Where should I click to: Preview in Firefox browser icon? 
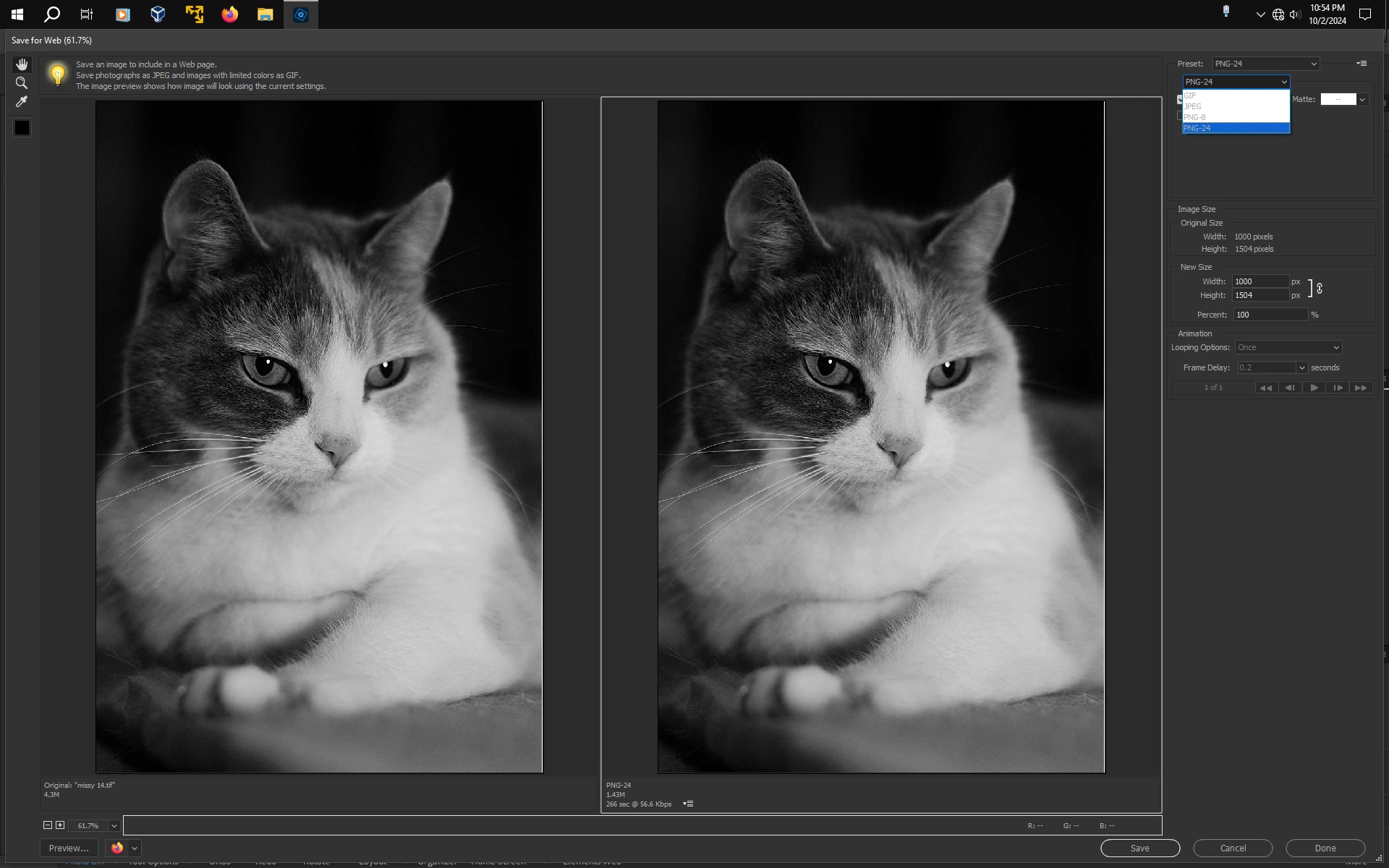click(117, 848)
